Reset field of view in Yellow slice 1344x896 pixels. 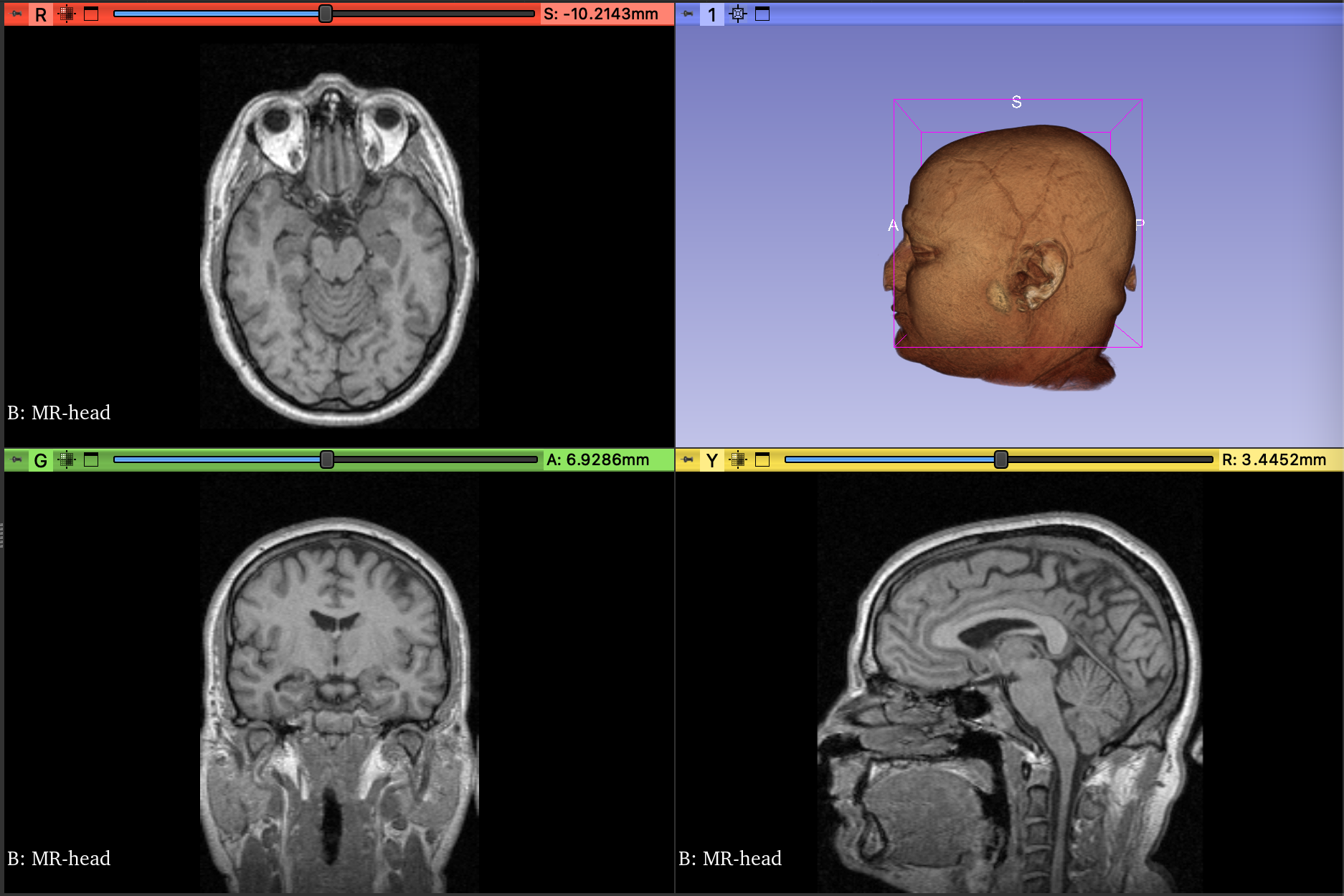738,459
